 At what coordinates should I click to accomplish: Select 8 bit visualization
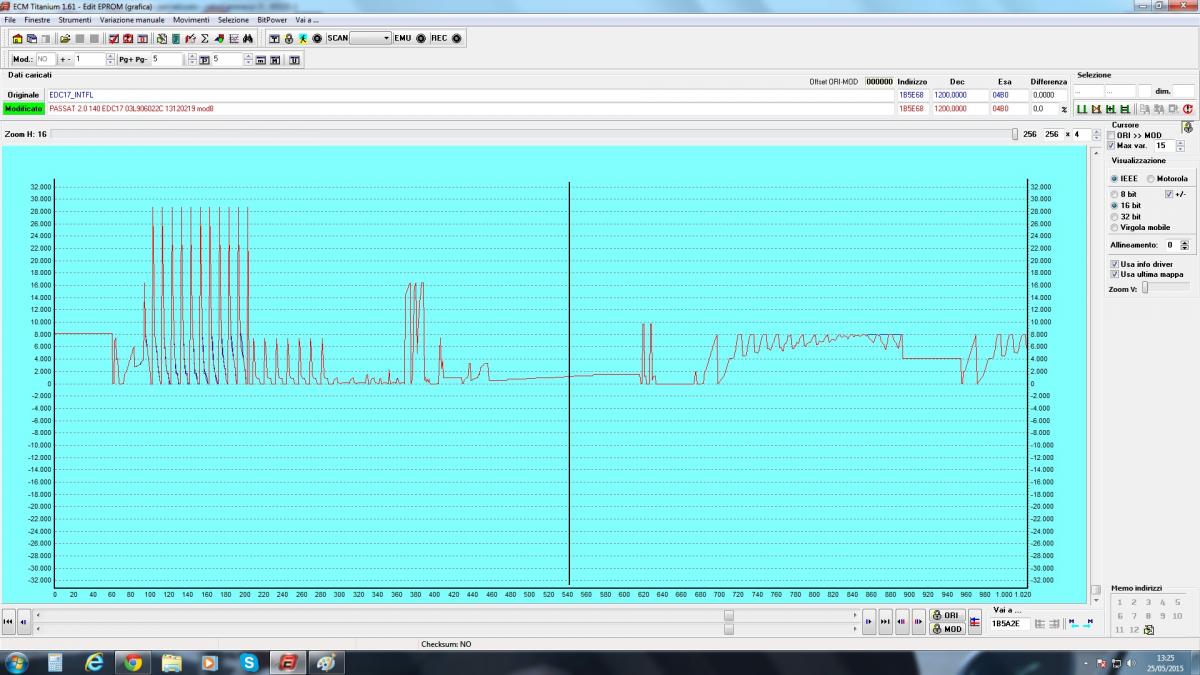click(1114, 194)
